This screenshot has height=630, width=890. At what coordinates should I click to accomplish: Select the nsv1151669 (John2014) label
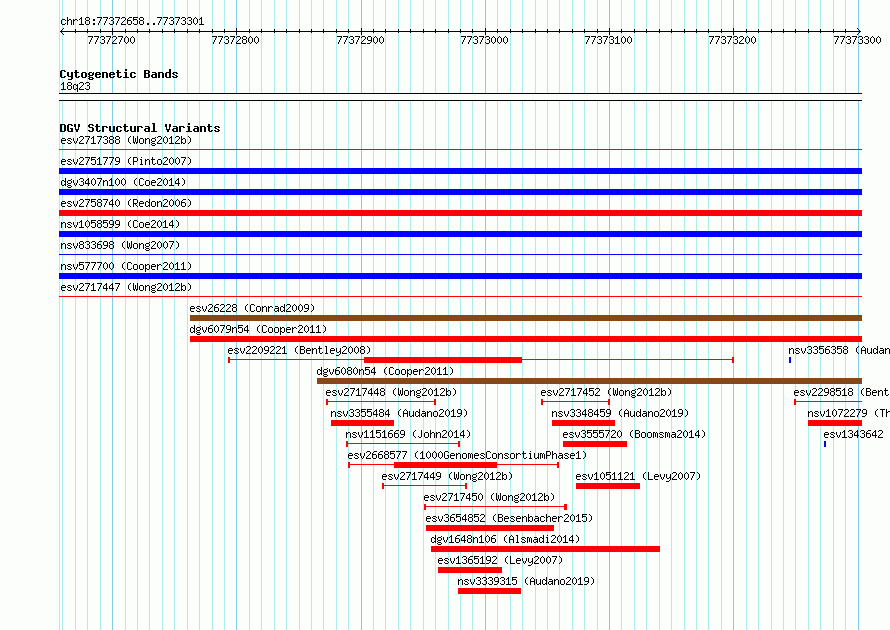[x=408, y=434]
